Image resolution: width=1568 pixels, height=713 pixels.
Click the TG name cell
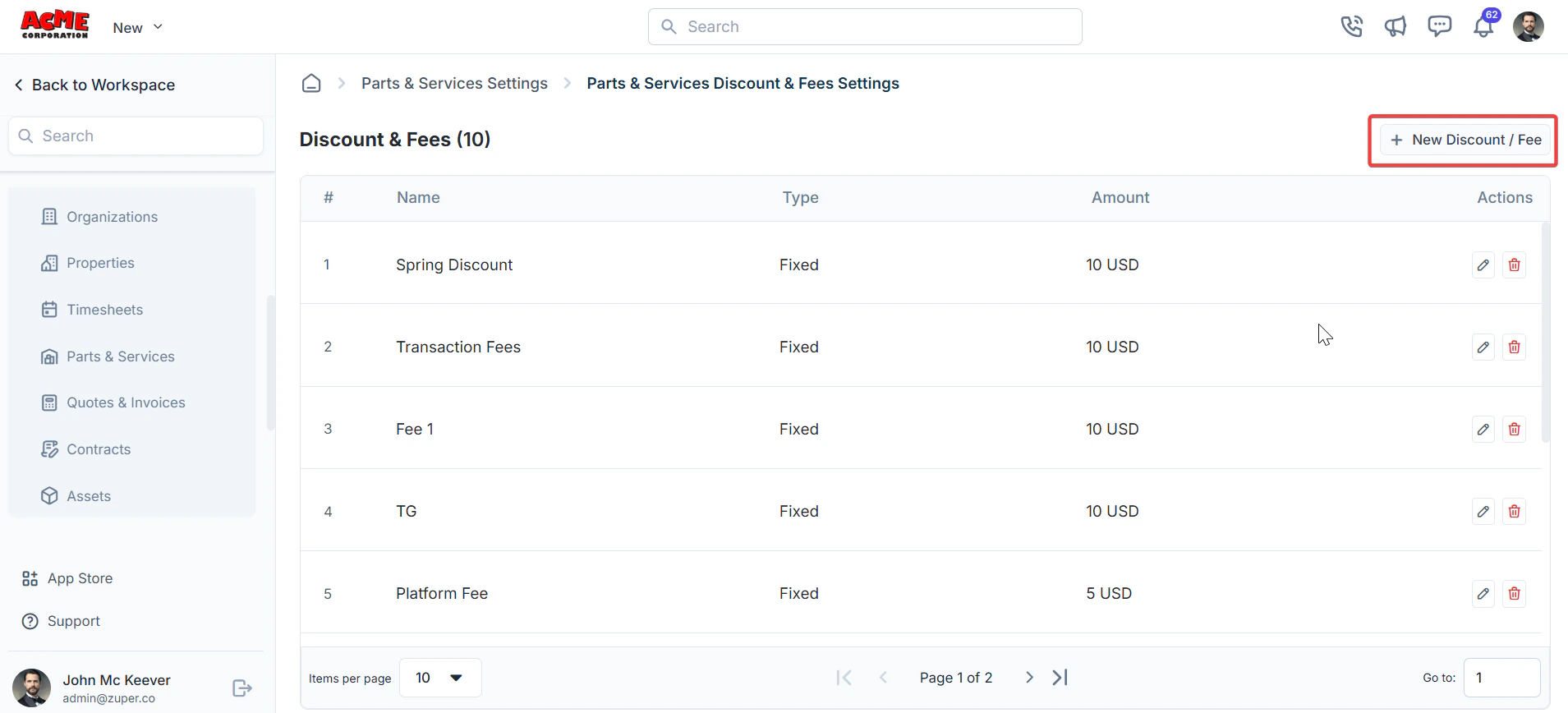click(407, 511)
